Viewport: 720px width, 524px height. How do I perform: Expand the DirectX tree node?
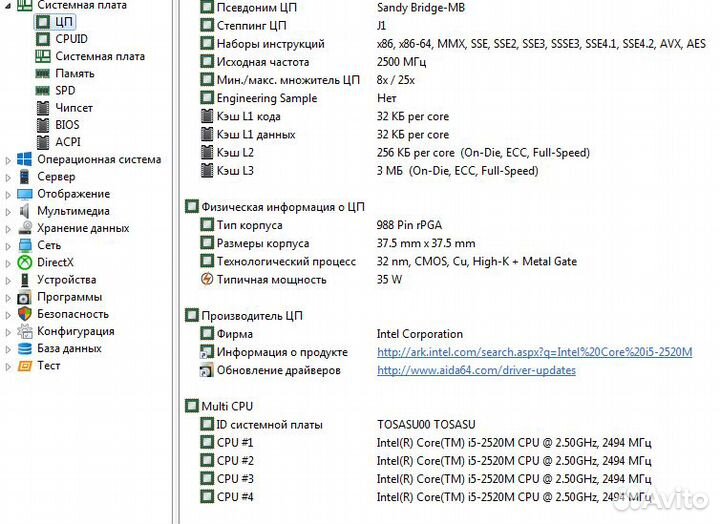8,263
